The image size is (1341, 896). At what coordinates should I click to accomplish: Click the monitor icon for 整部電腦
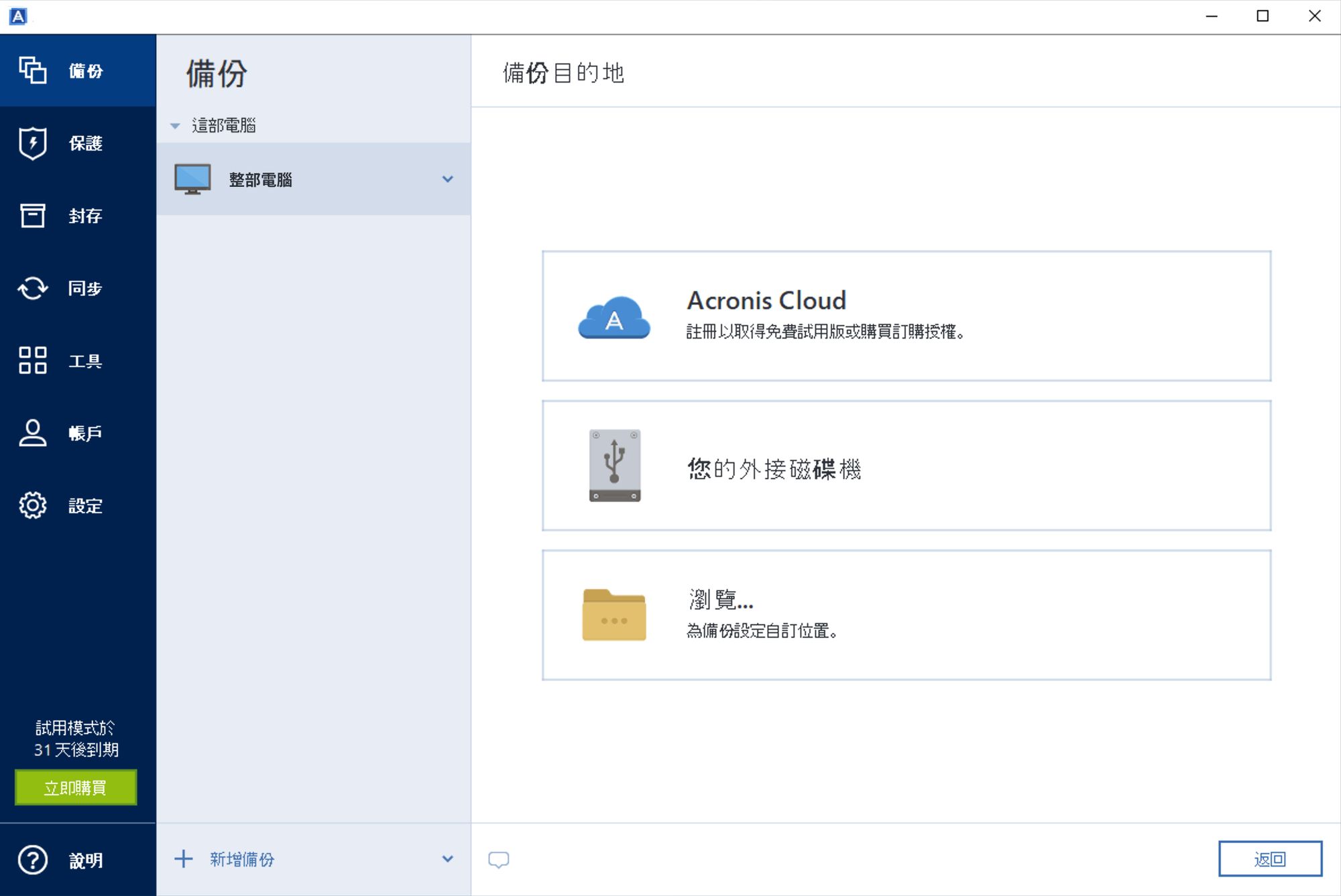[192, 179]
